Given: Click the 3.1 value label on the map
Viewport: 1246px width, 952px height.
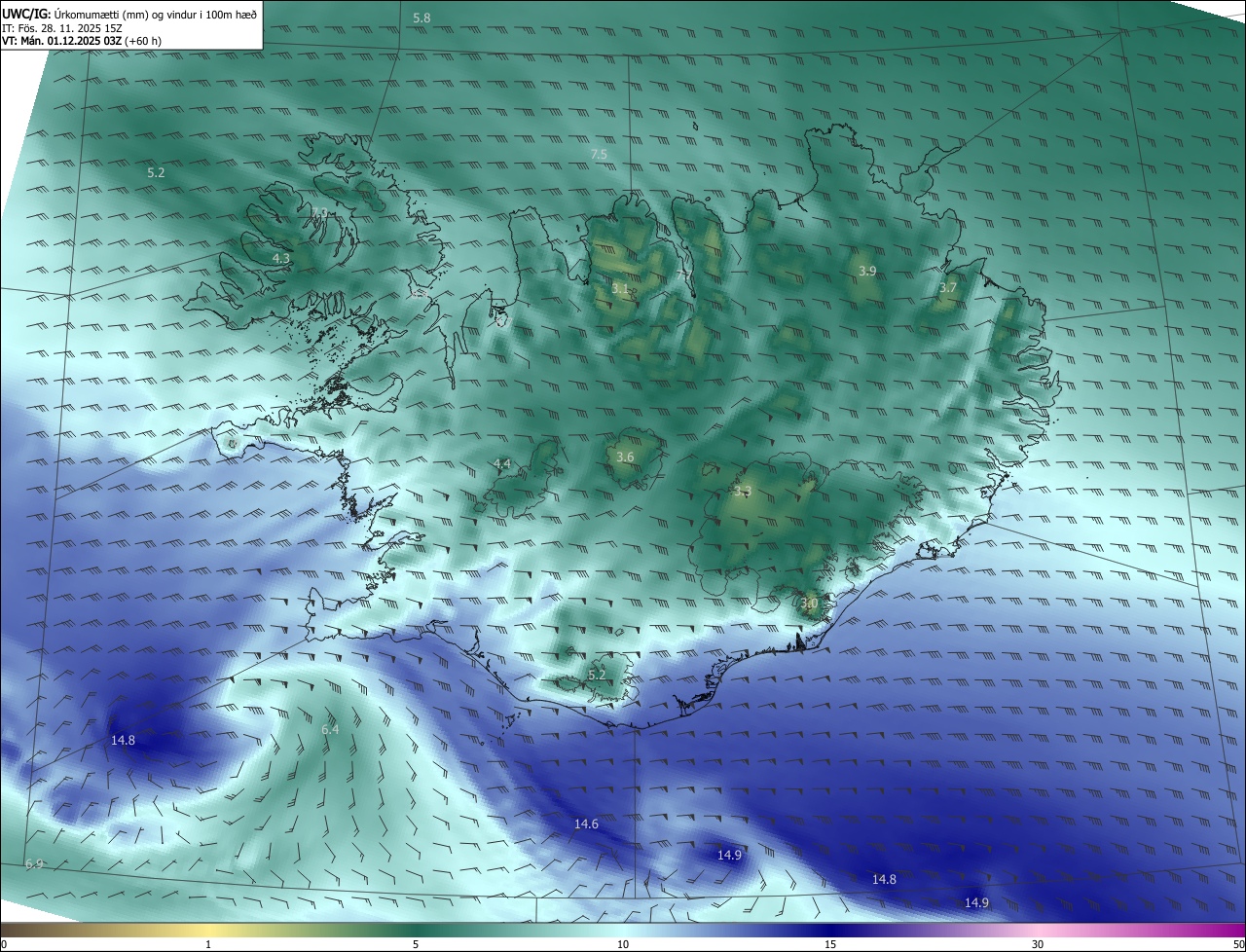Looking at the screenshot, I should 621,289.
